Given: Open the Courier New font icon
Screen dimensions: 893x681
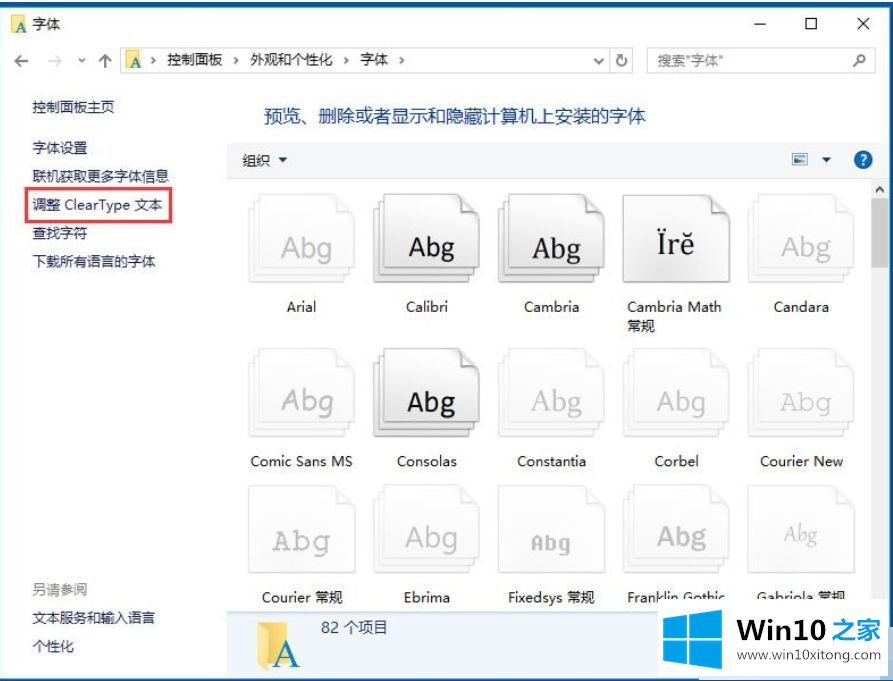Looking at the screenshot, I should pos(801,393).
